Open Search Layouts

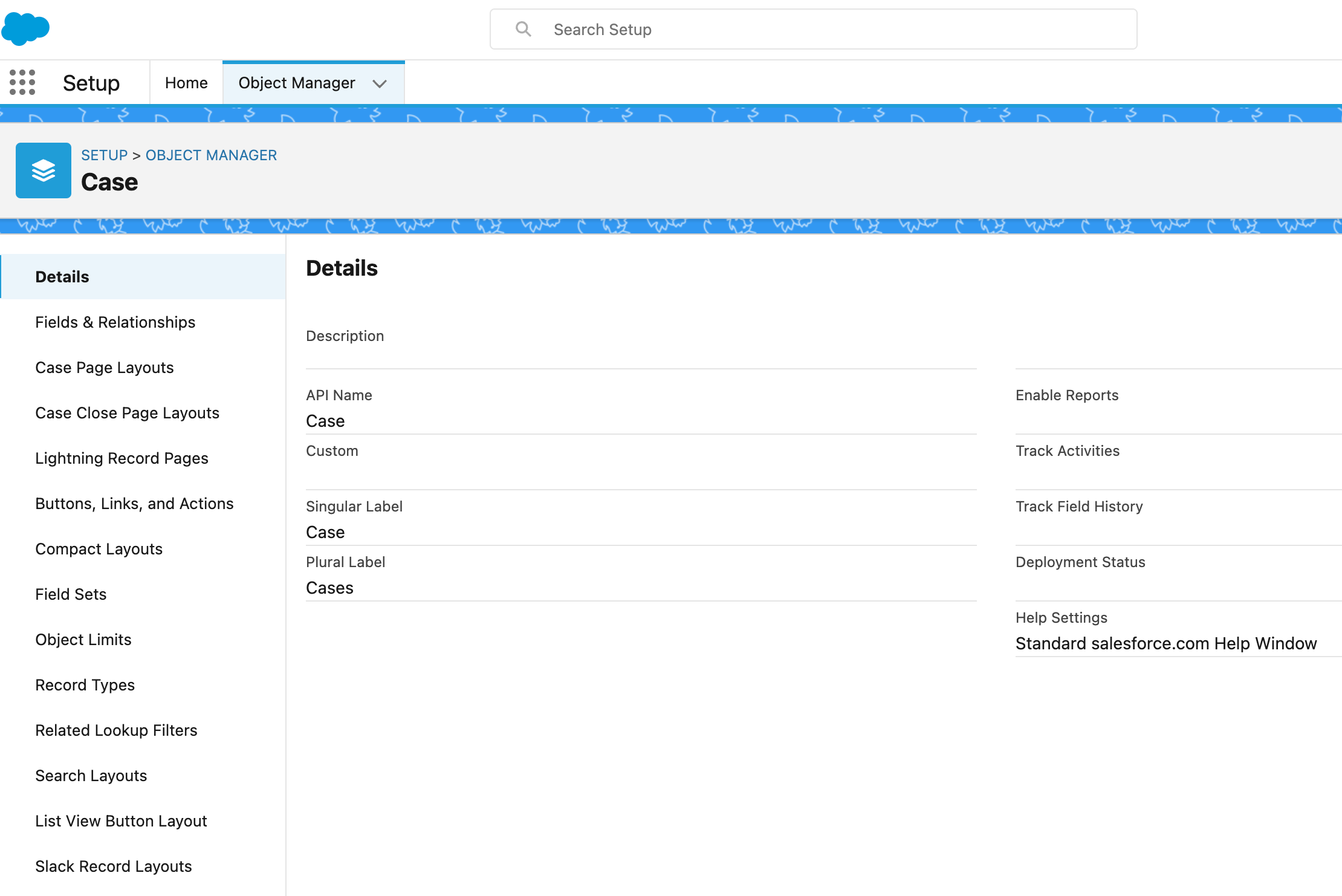tap(91, 775)
